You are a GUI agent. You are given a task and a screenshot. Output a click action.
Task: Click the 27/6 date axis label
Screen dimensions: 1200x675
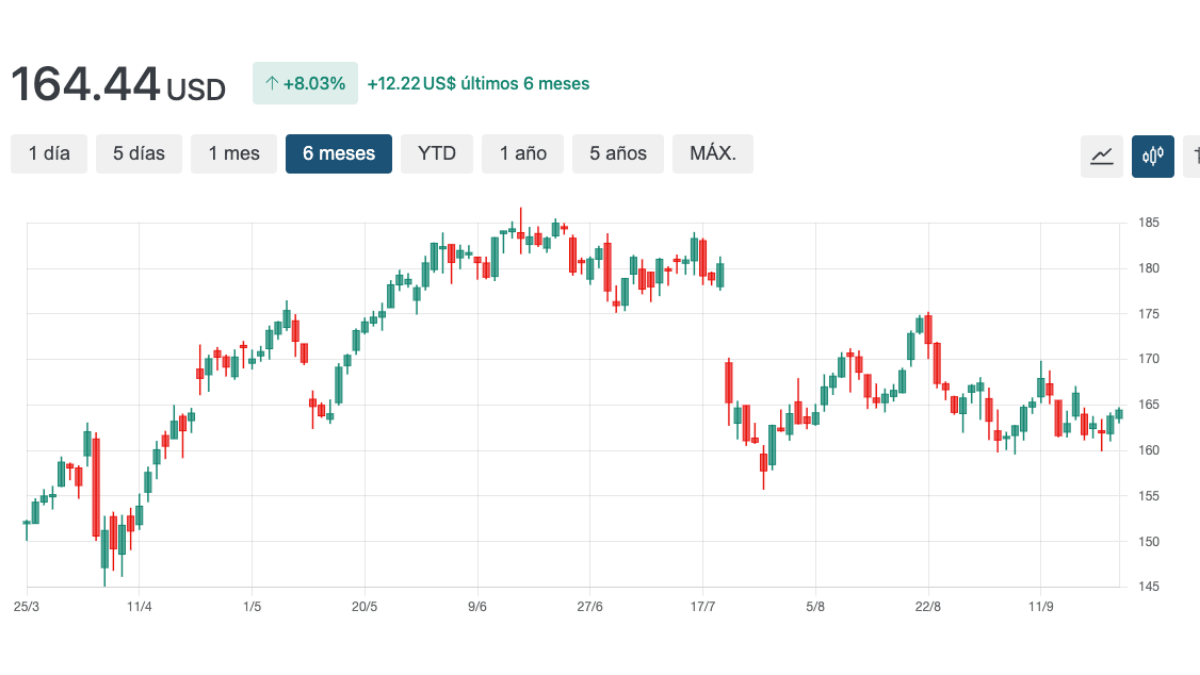point(590,607)
